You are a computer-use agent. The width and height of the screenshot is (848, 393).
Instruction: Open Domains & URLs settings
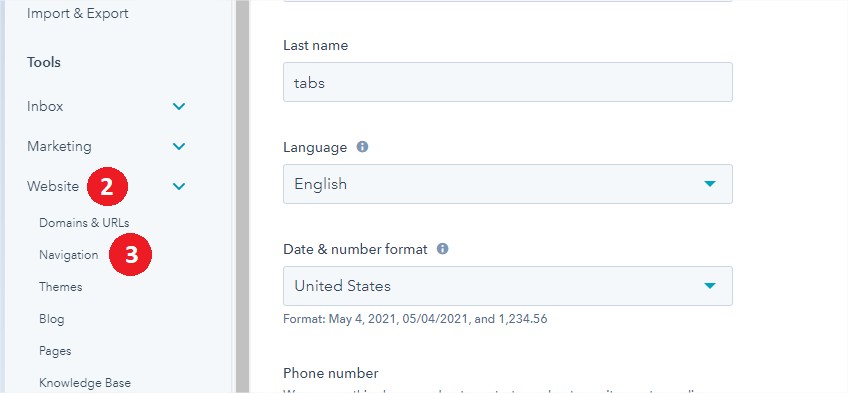(84, 223)
